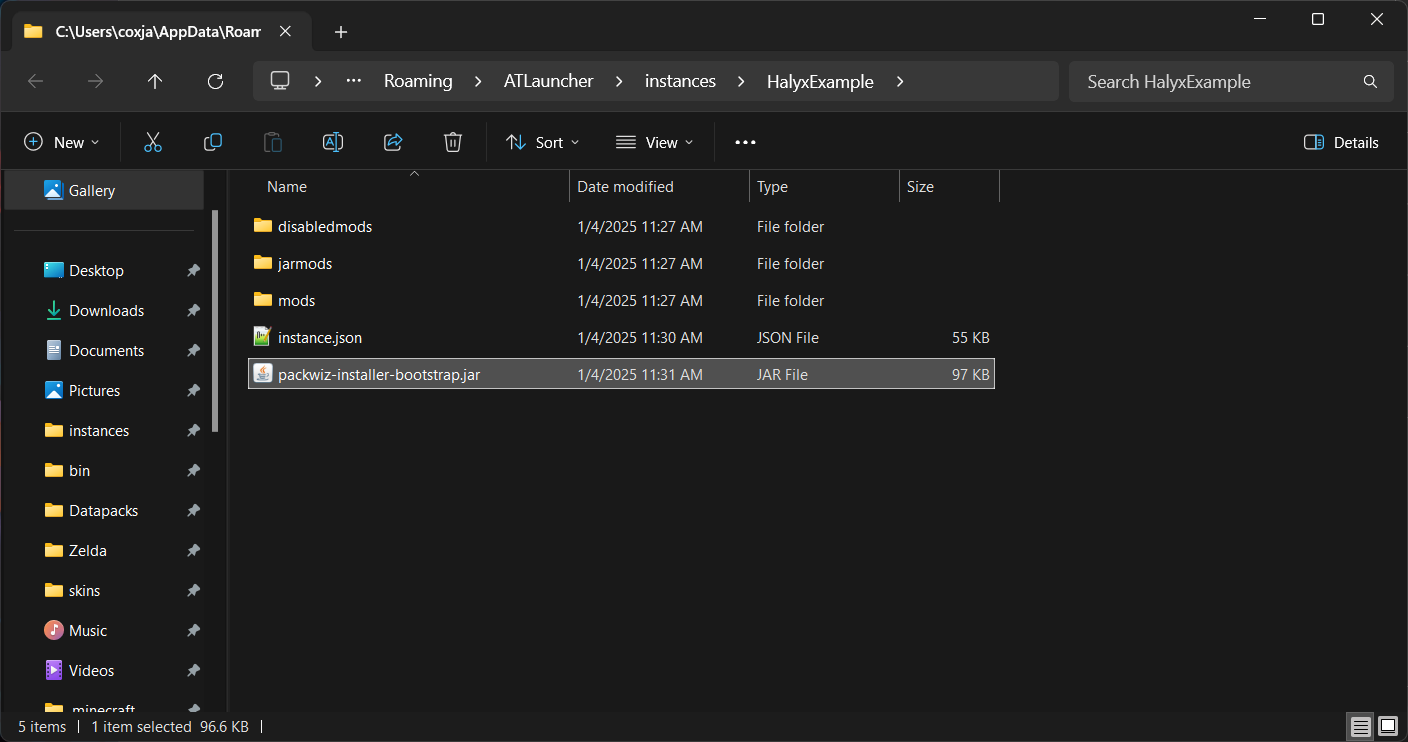Switch to details list view in status bar
Screen dimensions: 1408x742
(x=1360, y=726)
